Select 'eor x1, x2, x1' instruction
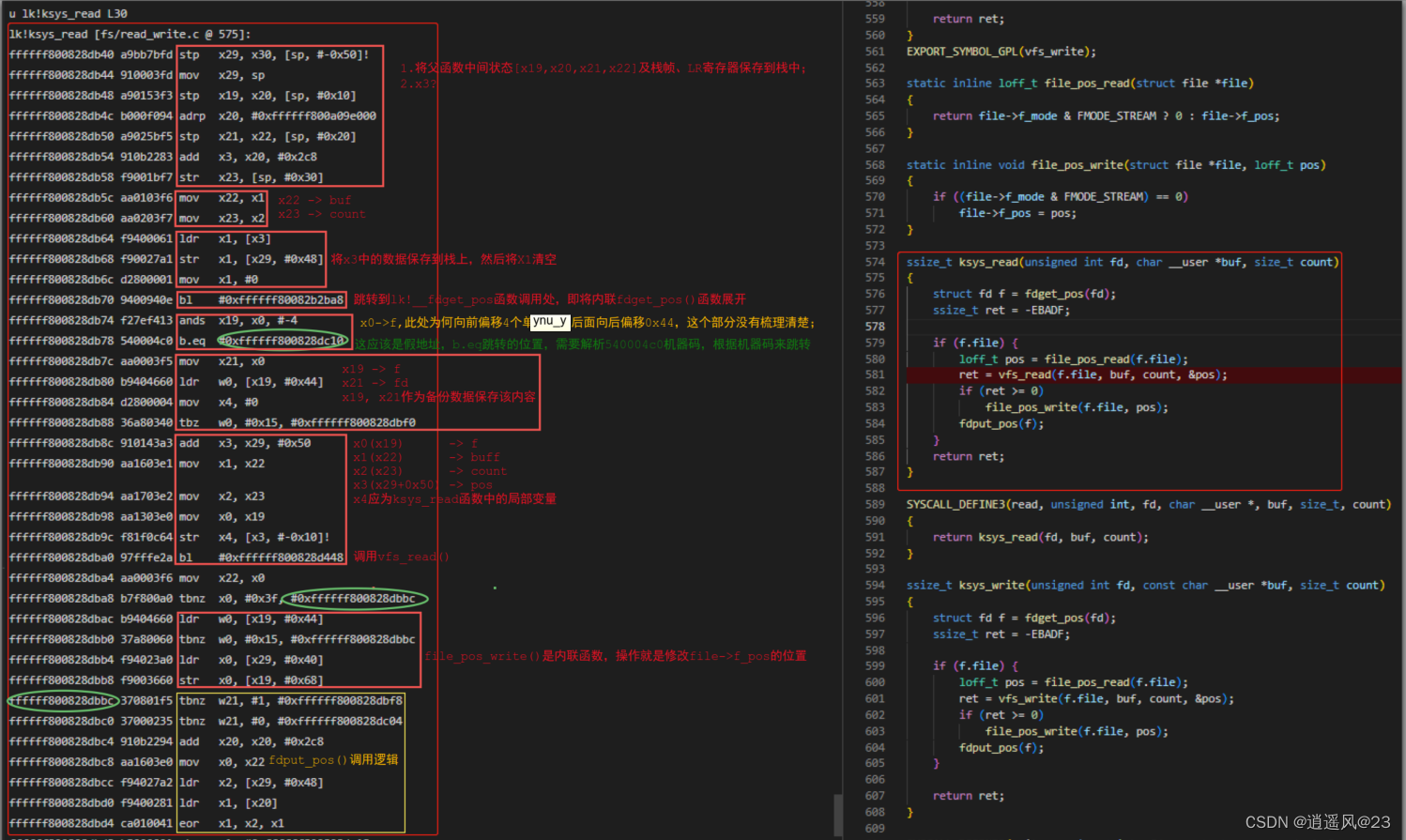 (232, 823)
